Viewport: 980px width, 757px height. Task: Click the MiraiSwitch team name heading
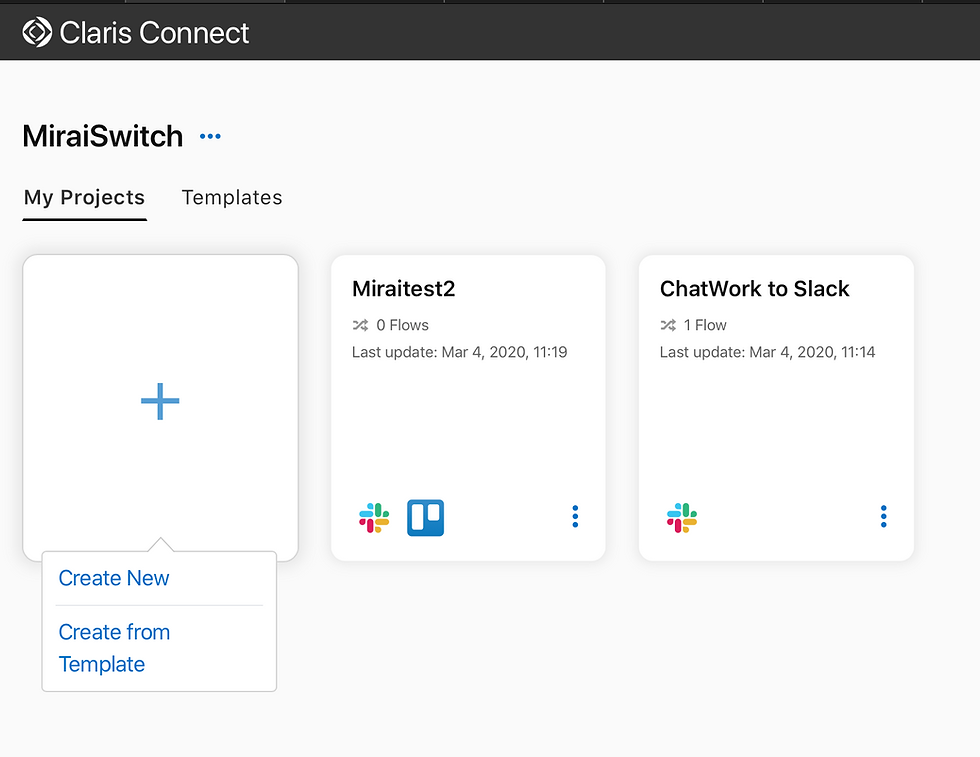[x=103, y=136]
